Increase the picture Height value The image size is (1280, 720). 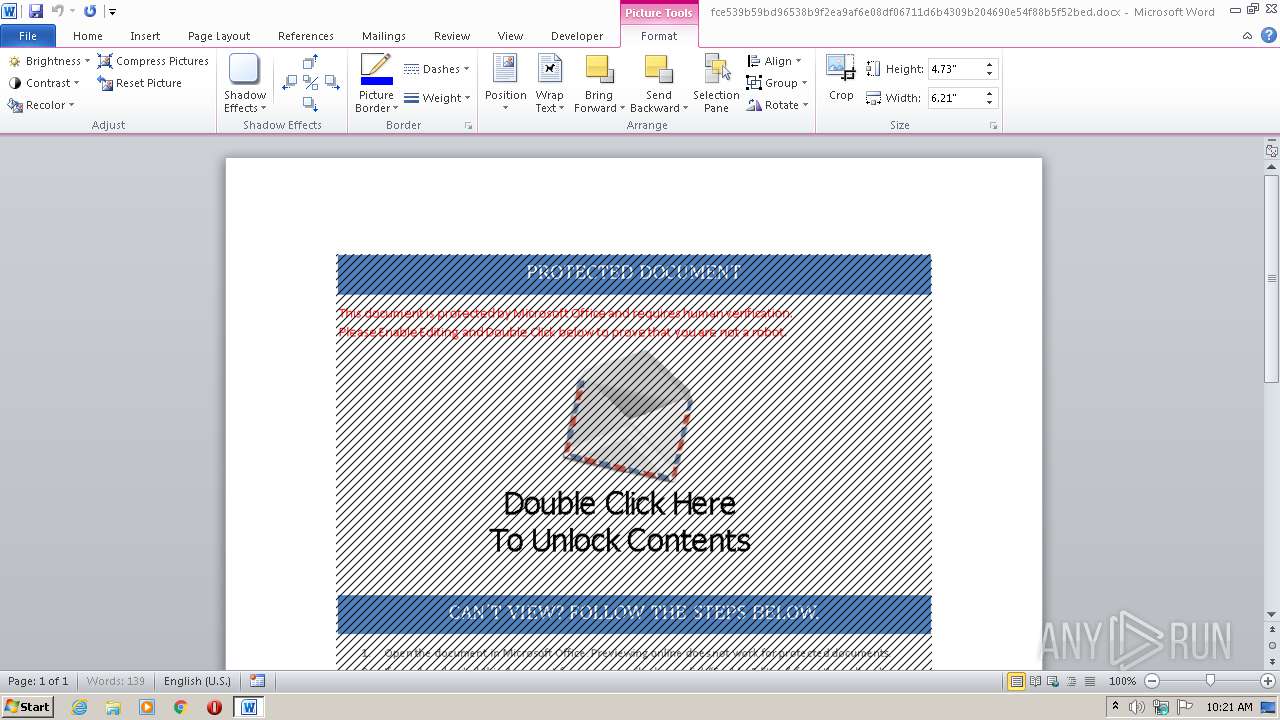(x=990, y=65)
